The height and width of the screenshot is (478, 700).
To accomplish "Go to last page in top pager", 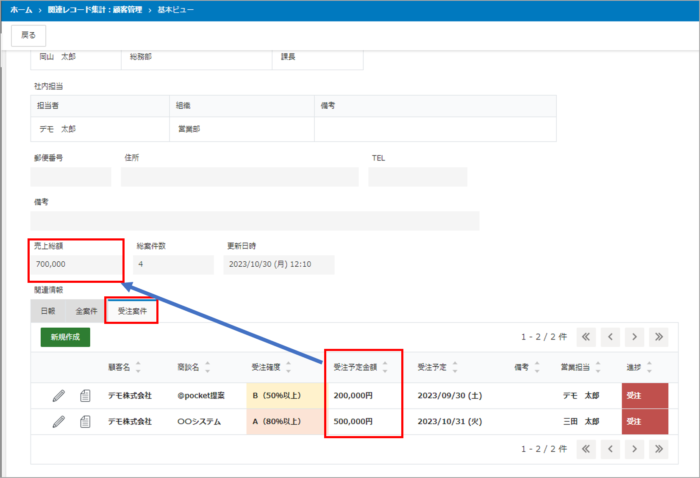I will coord(659,337).
